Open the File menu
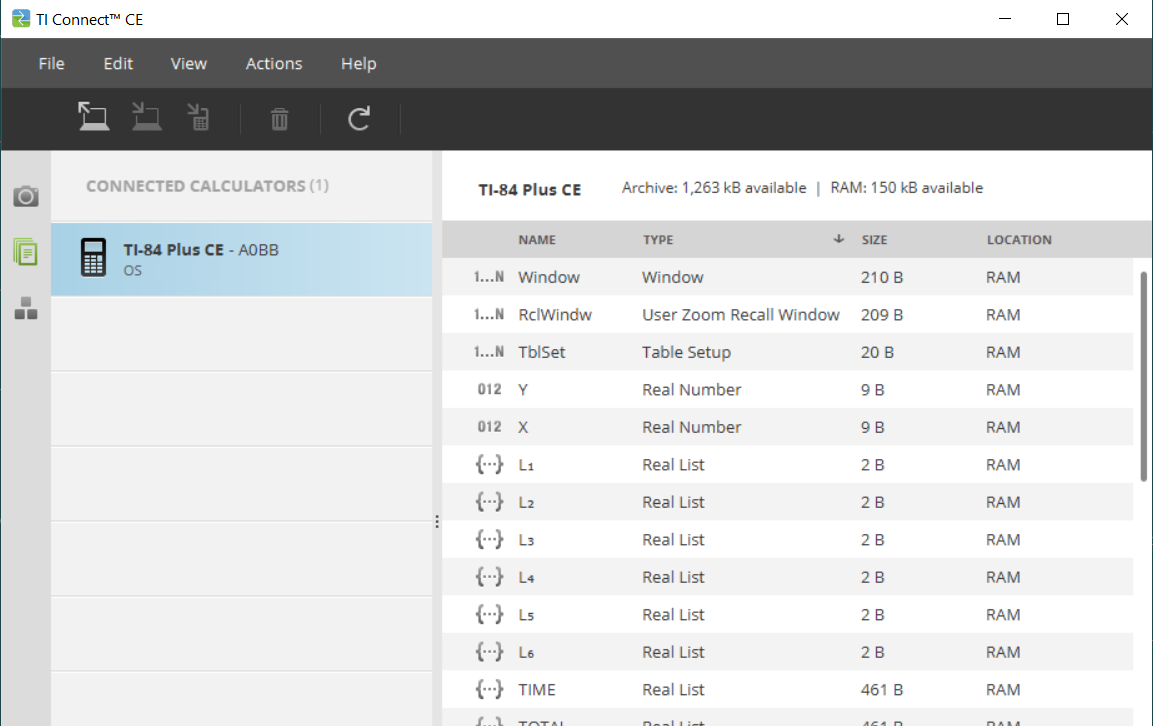The image size is (1153, 726). click(x=51, y=64)
